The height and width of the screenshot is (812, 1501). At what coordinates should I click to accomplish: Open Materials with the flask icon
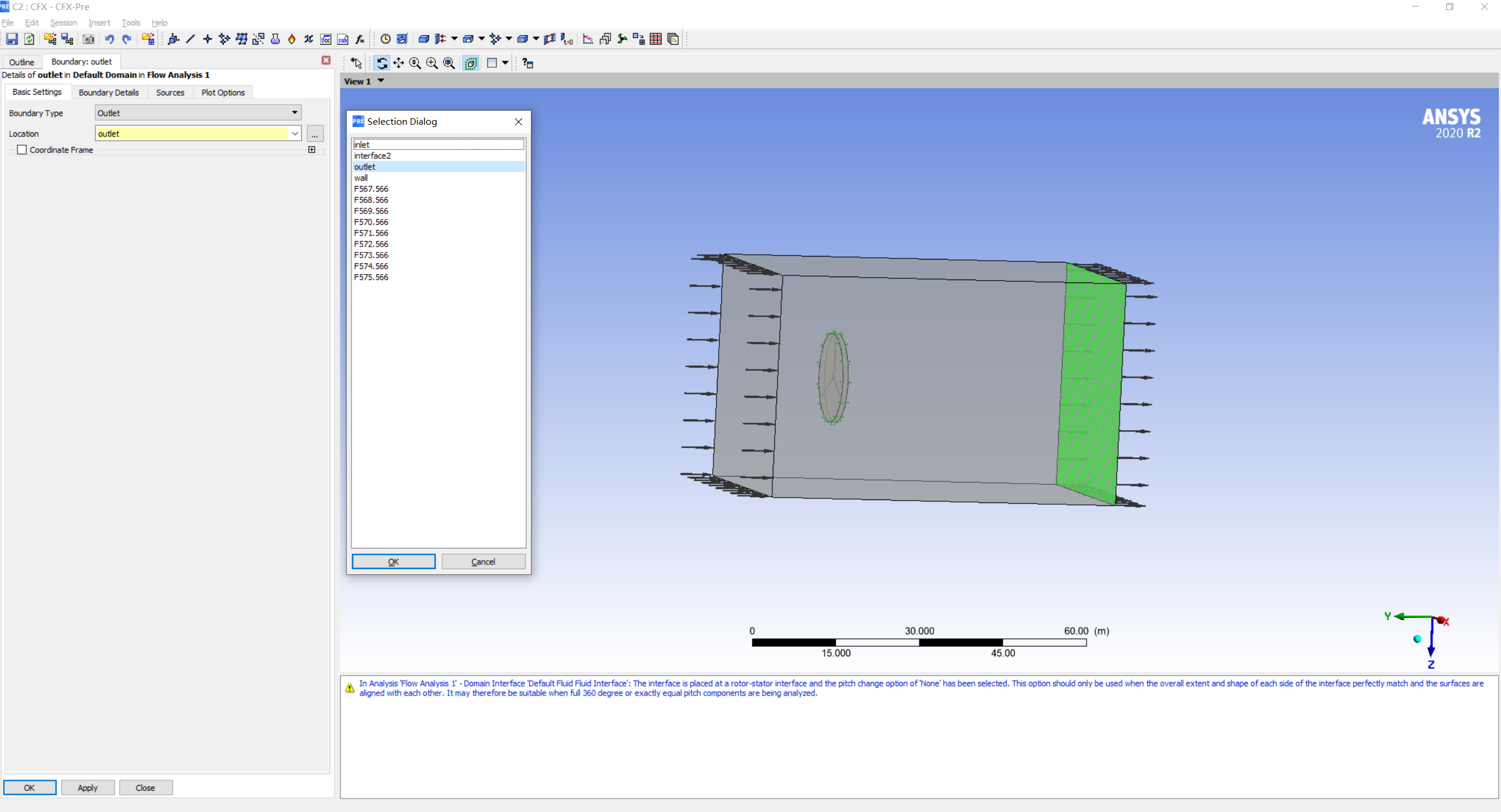(x=275, y=39)
